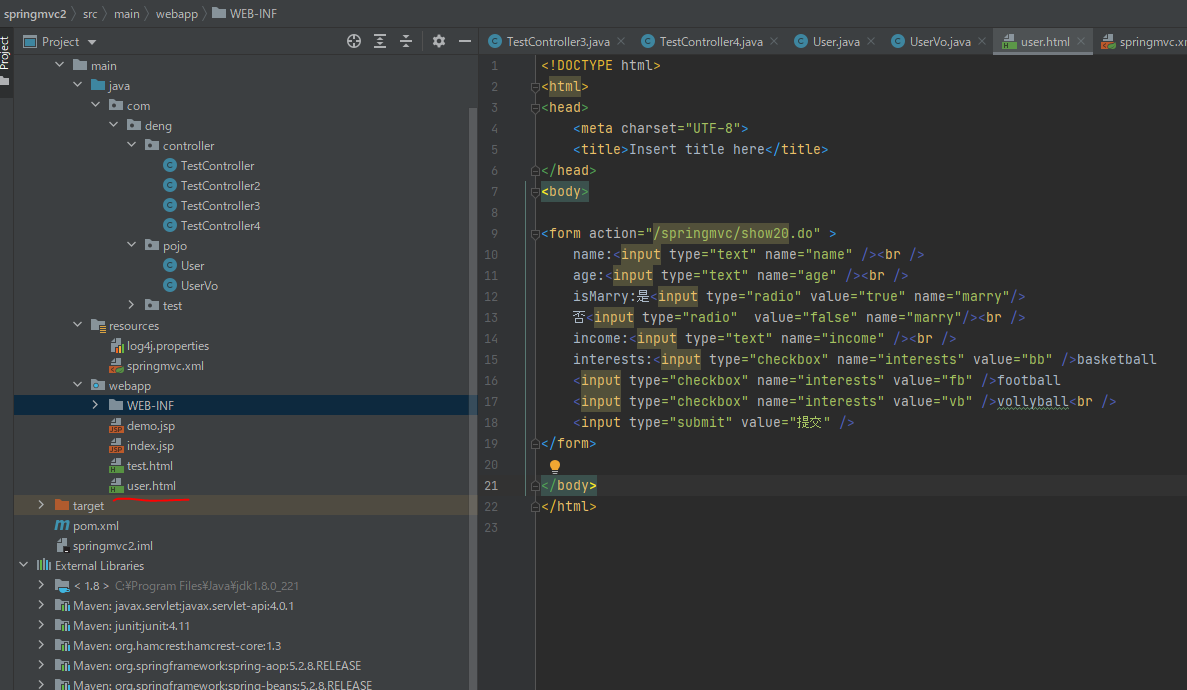Image resolution: width=1187 pixels, height=690 pixels.
Task: Switch to TestController3.java tab
Action: 558,42
